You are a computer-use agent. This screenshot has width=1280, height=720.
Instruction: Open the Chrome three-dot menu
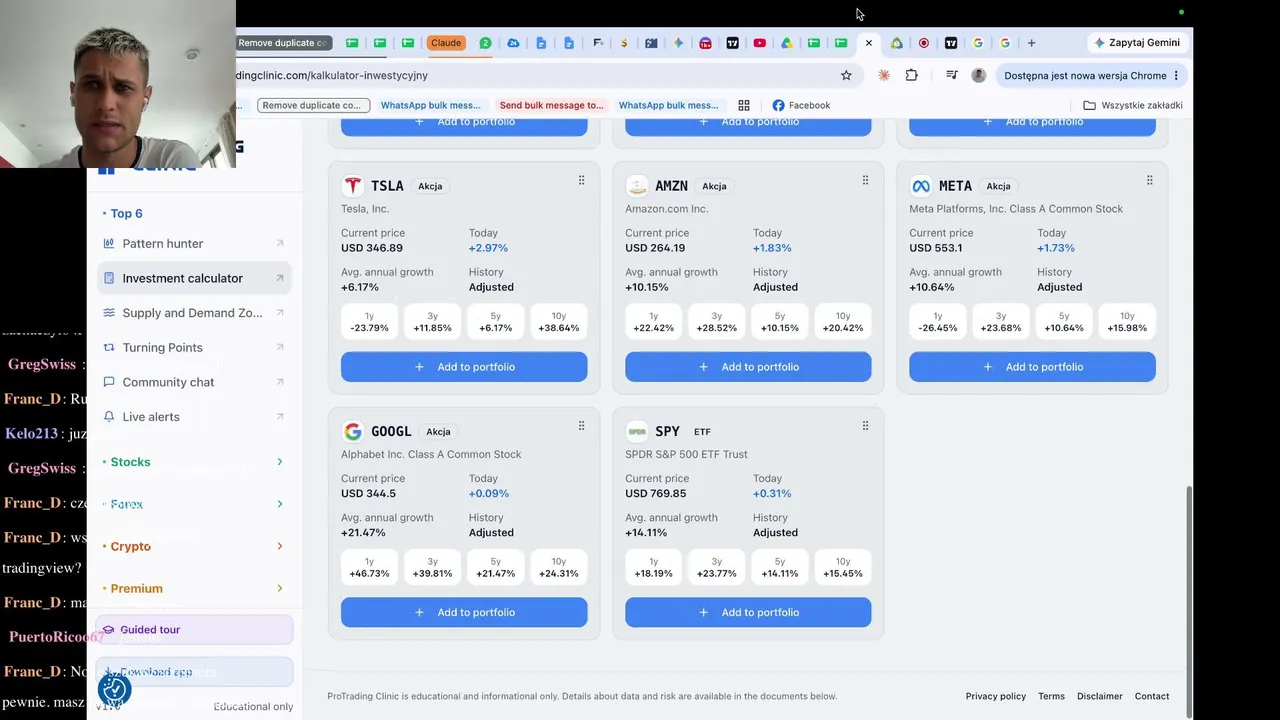(x=1176, y=75)
